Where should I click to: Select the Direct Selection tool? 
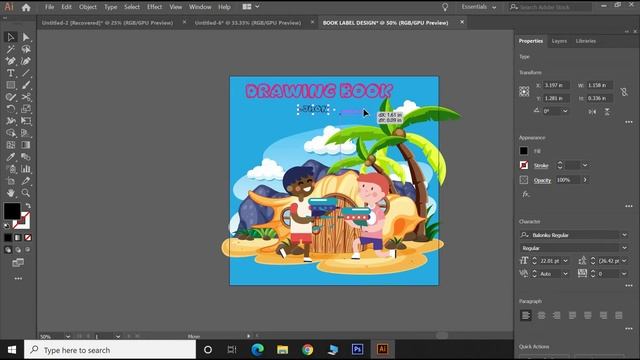(x=26, y=37)
